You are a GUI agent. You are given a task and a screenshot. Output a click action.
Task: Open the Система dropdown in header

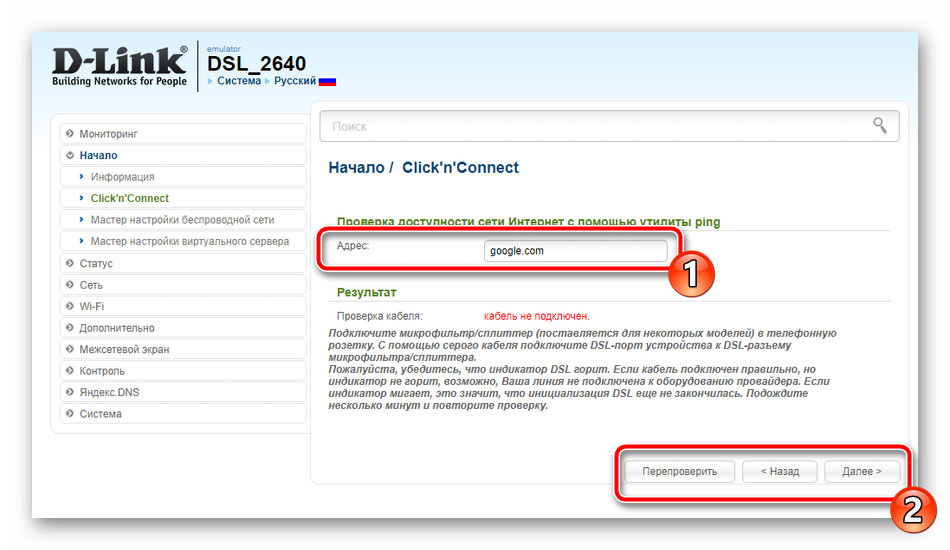point(239,81)
